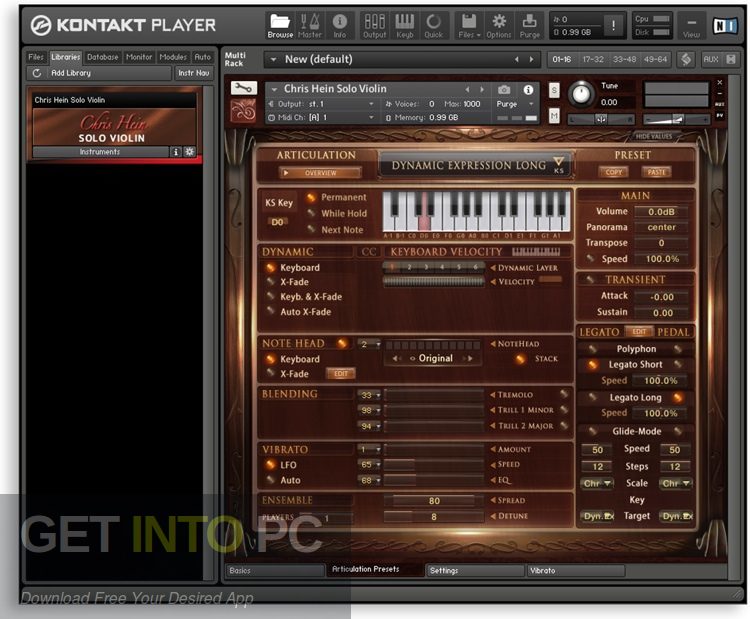The image size is (750, 619).
Task: Open library settings gear icon
Action: click(x=189, y=152)
